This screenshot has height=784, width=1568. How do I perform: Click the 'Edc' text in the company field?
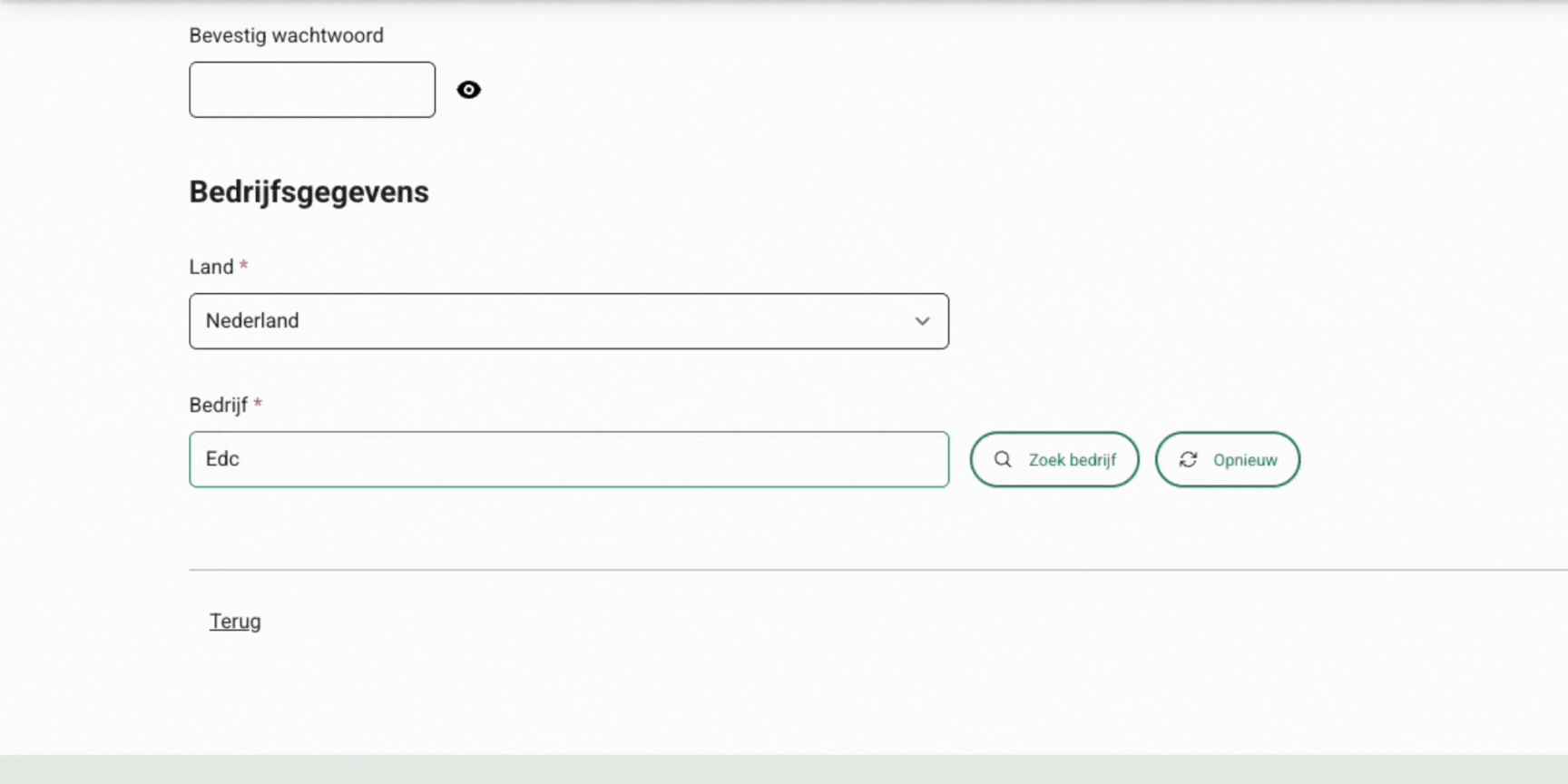[222, 459]
